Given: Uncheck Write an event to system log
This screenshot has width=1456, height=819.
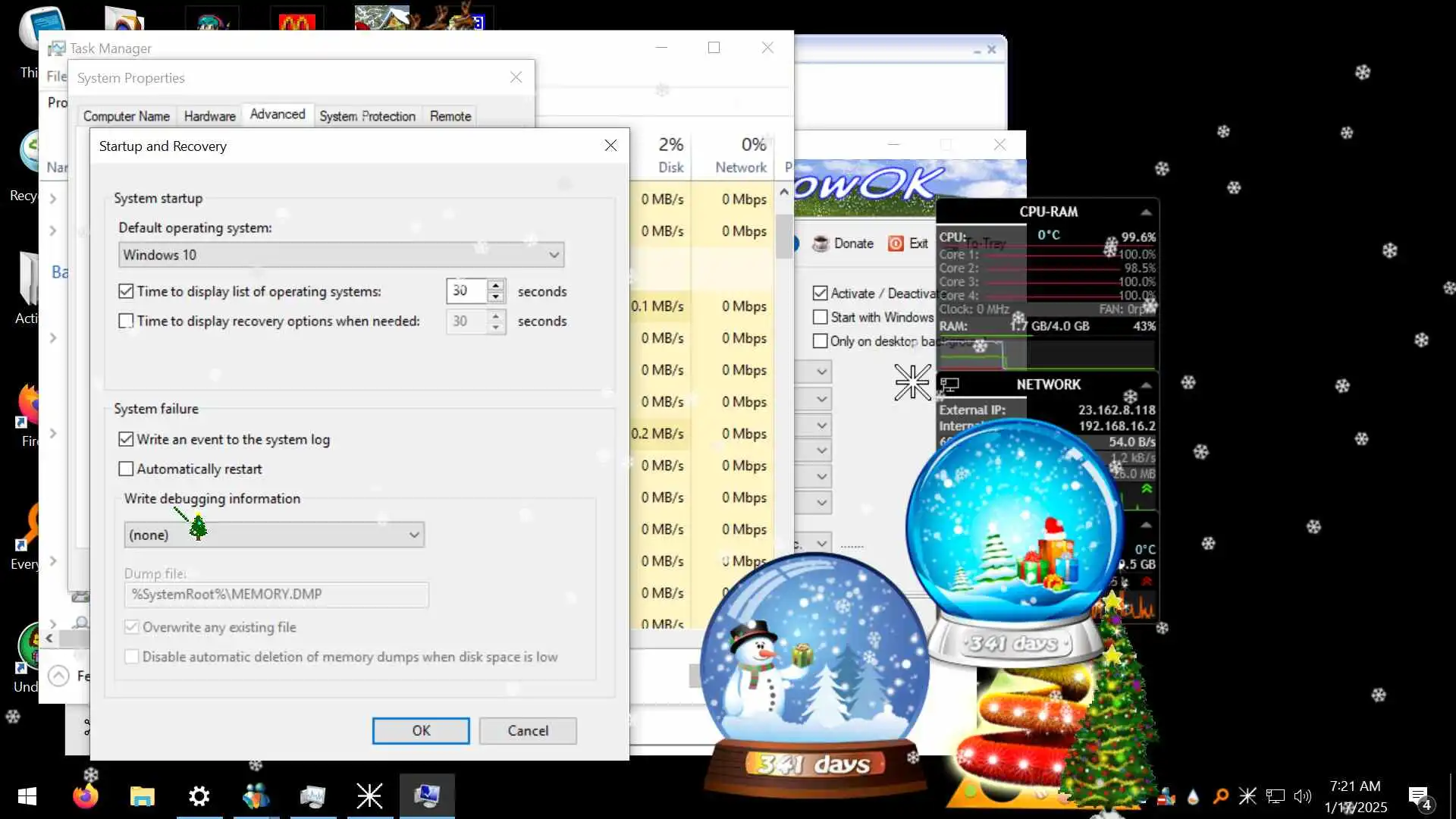Looking at the screenshot, I should coord(126,439).
